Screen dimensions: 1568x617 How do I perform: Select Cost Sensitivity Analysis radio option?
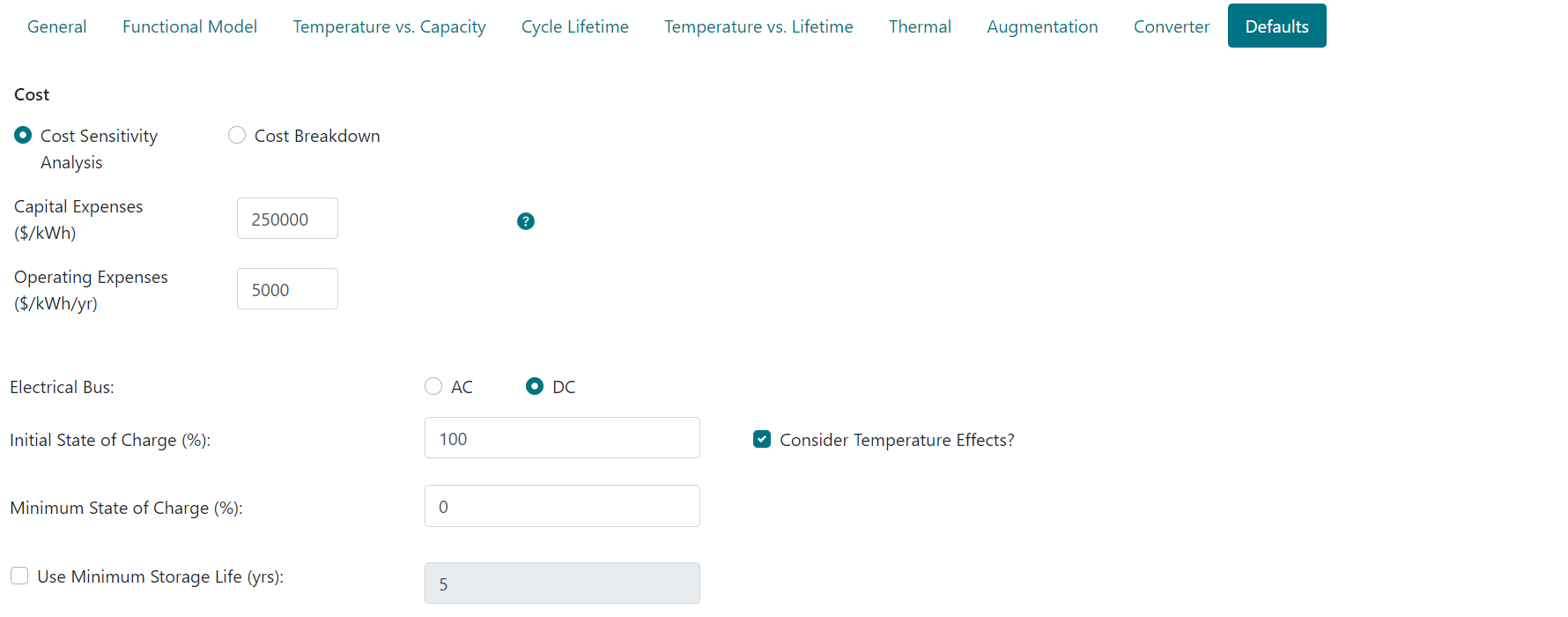tap(23, 136)
